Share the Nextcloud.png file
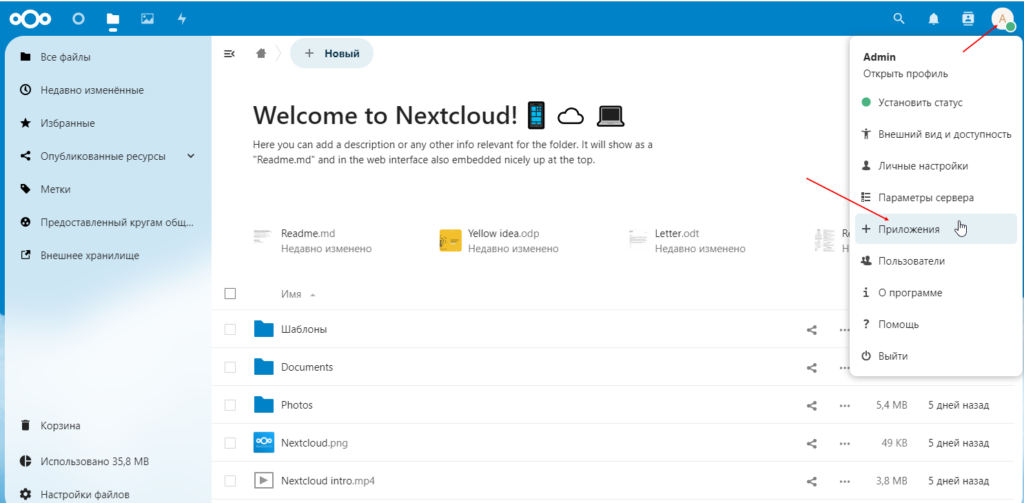 812,444
